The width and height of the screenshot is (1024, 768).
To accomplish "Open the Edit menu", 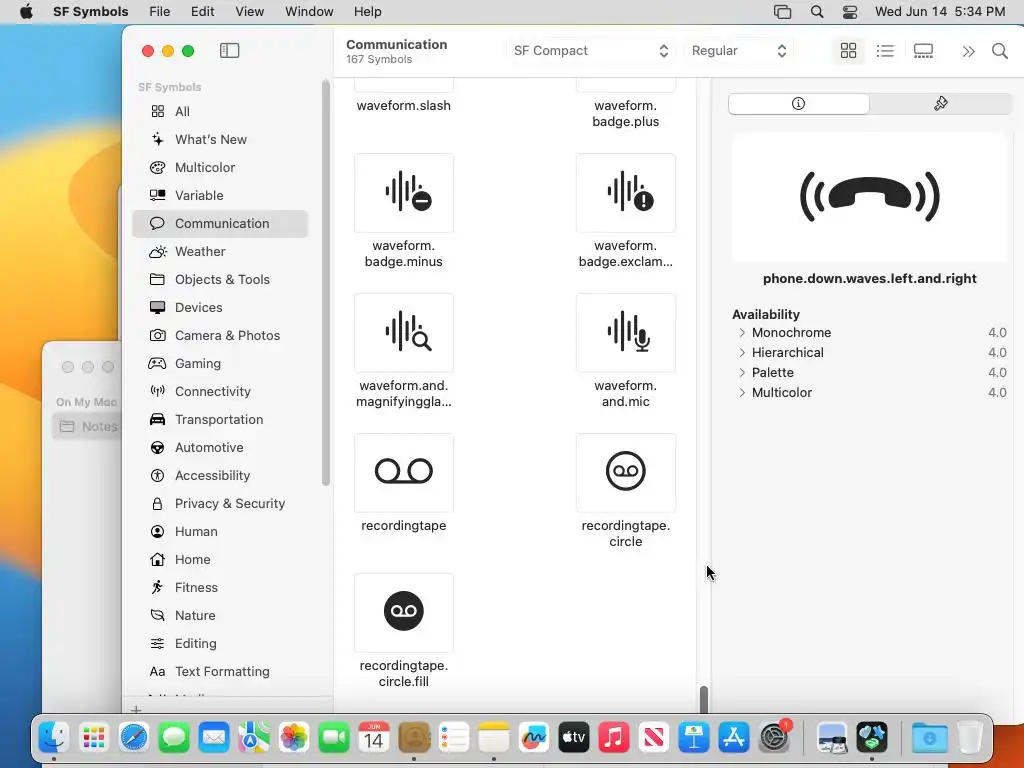I will 202,12.
